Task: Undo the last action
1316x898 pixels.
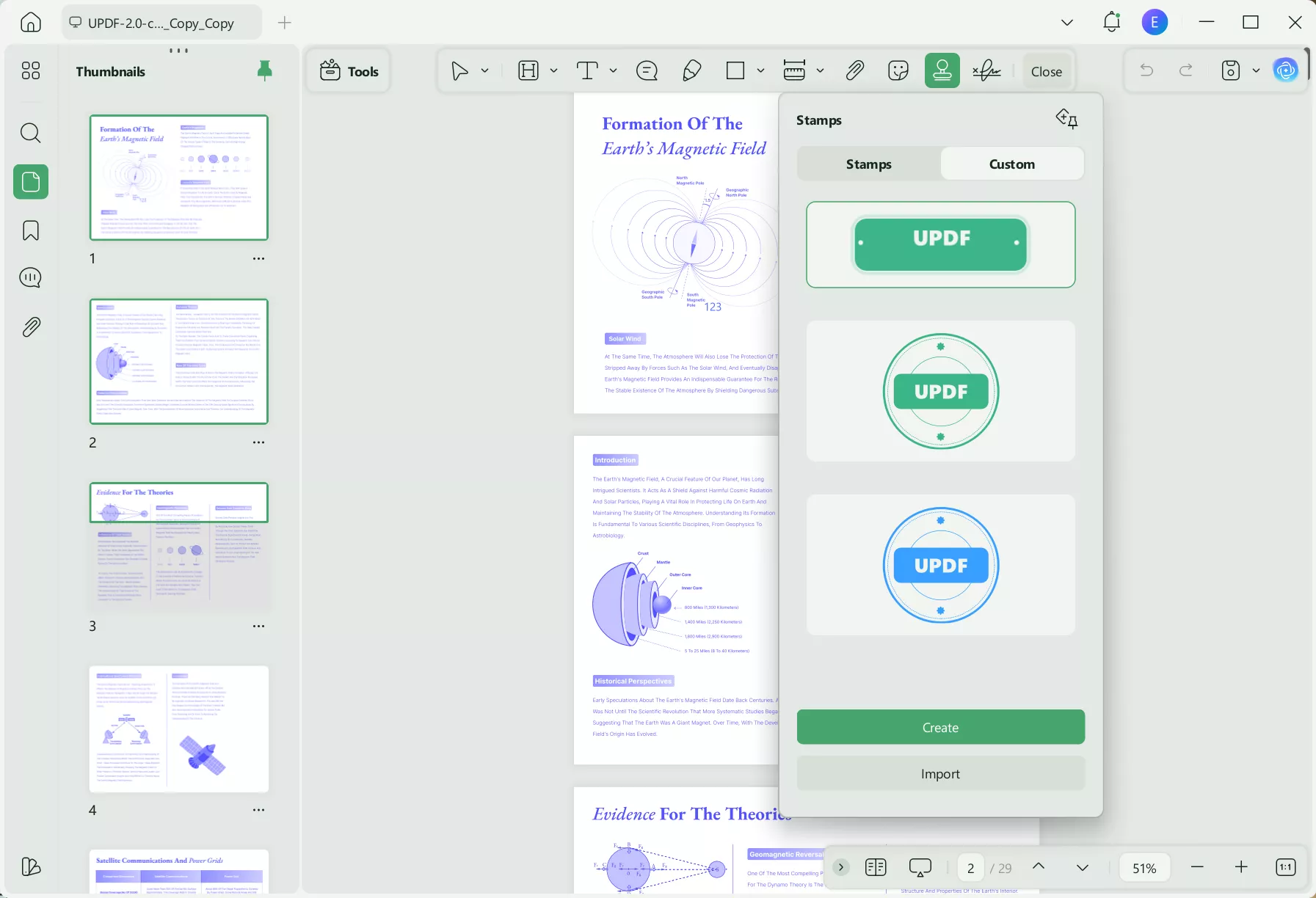Action: click(x=1146, y=70)
